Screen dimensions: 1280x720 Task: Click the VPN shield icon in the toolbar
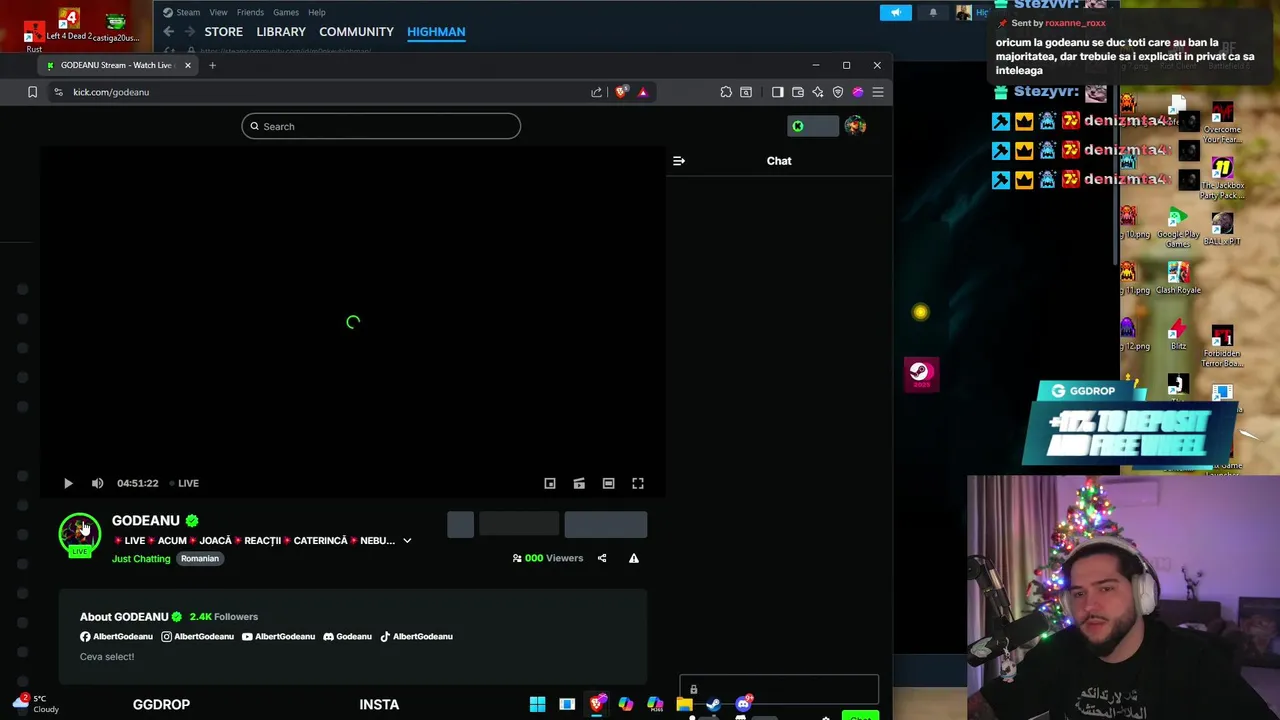(838, 92)
